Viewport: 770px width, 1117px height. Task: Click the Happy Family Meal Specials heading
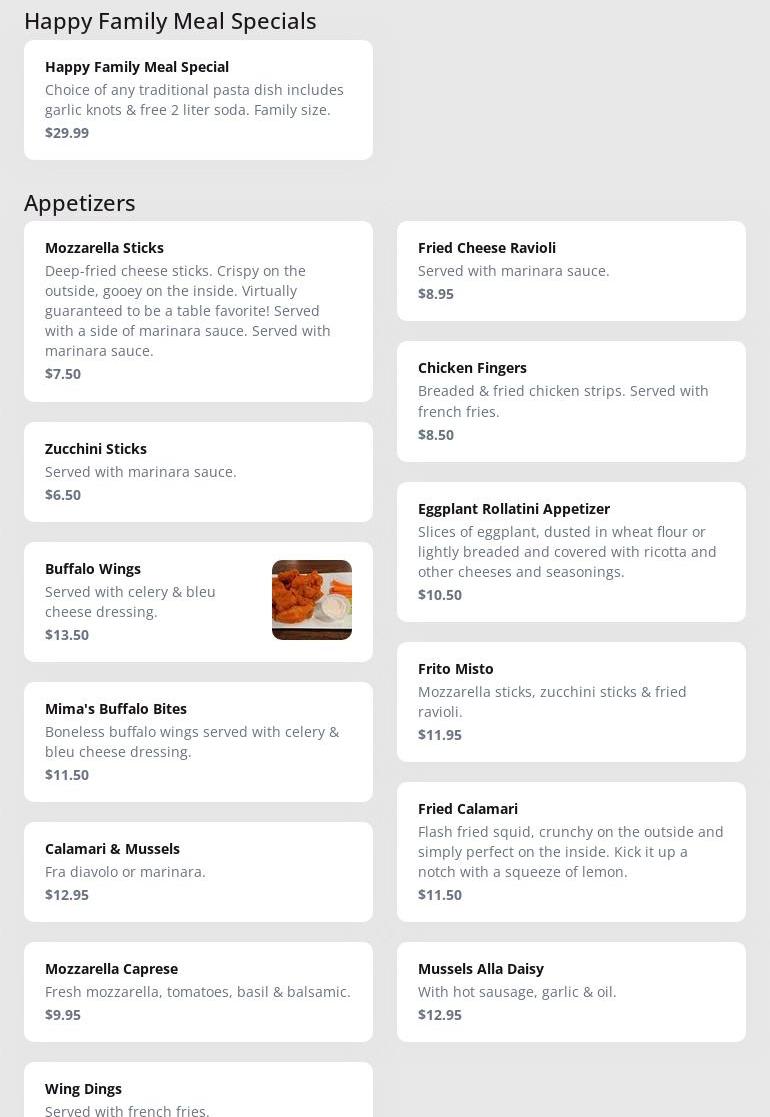[x=170, y=21]
